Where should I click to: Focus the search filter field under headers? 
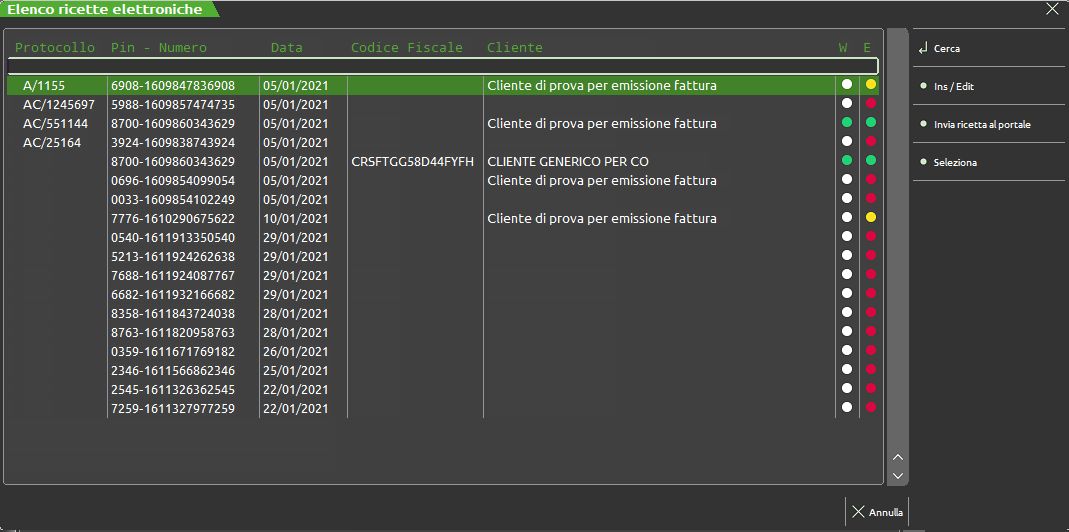[443, 66]
